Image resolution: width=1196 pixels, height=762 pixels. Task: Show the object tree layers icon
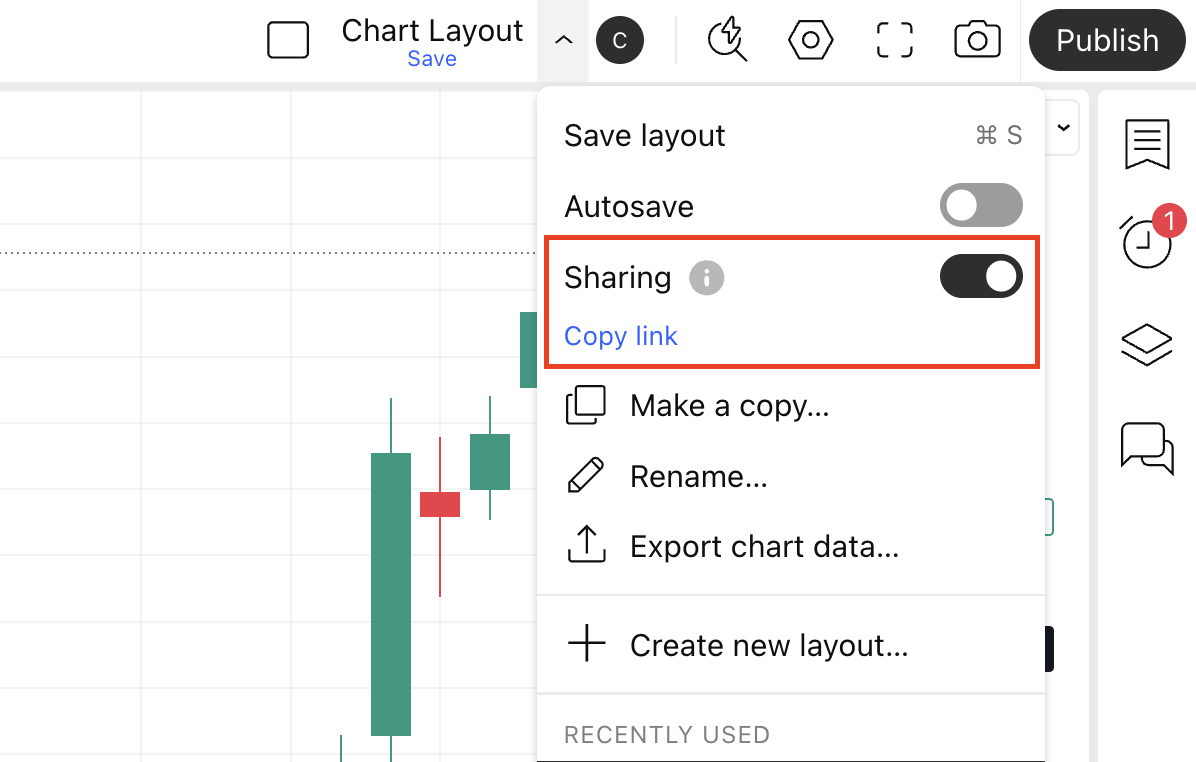pos(1146,344)
